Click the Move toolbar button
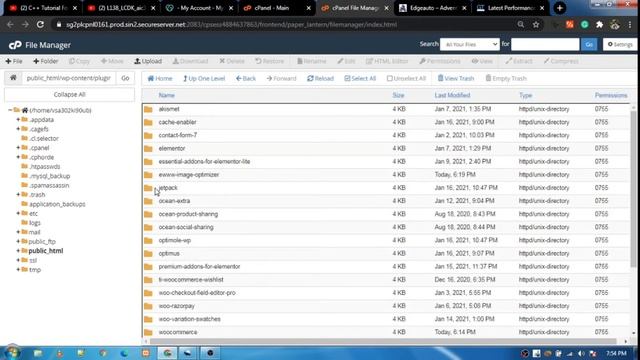The width and height of the screenshot is (640, 360). pyautogui.click(x=112, y=61)
